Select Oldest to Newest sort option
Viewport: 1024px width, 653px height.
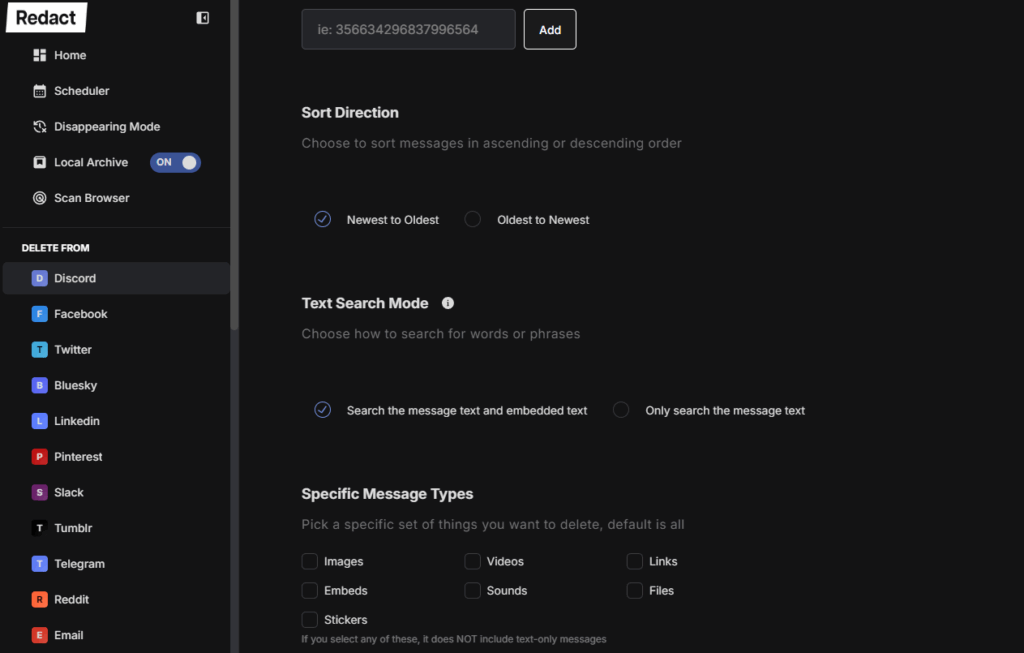point(473,219)
